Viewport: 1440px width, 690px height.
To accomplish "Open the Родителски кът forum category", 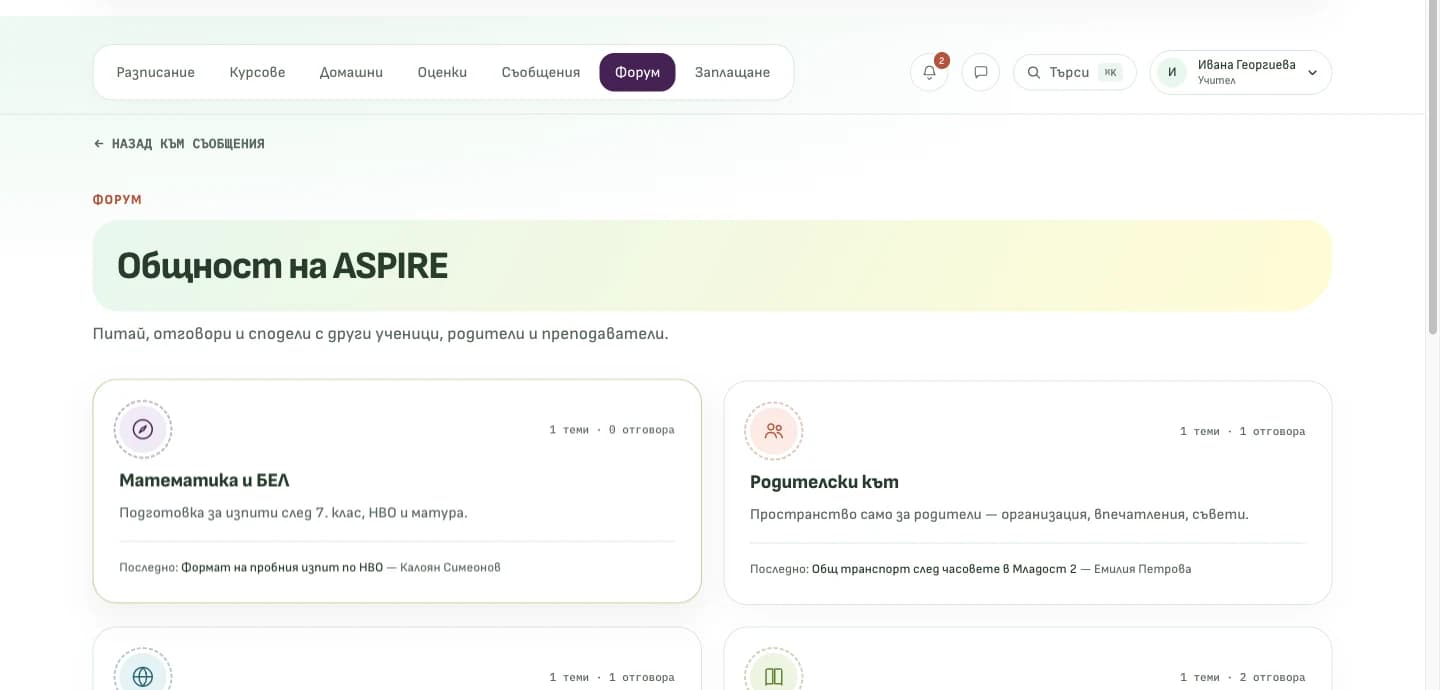I will coord(1028,493).
